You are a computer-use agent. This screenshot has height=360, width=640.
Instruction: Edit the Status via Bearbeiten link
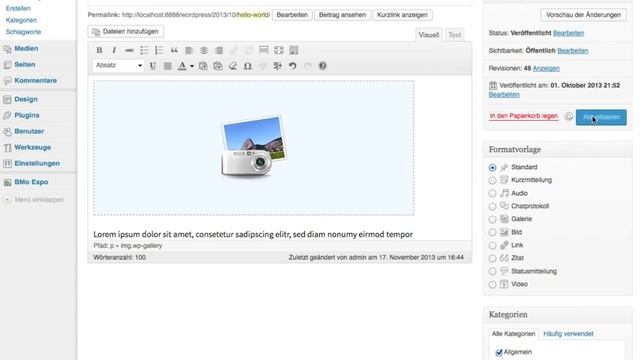point(569,33)
